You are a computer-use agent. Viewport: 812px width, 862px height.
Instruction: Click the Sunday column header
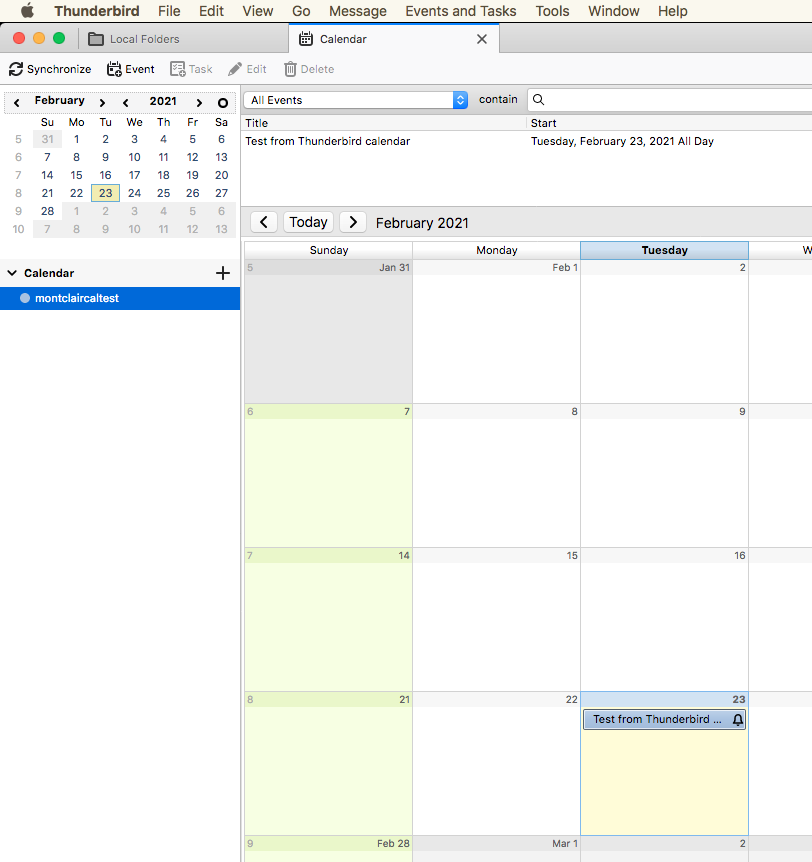(329, 250)
